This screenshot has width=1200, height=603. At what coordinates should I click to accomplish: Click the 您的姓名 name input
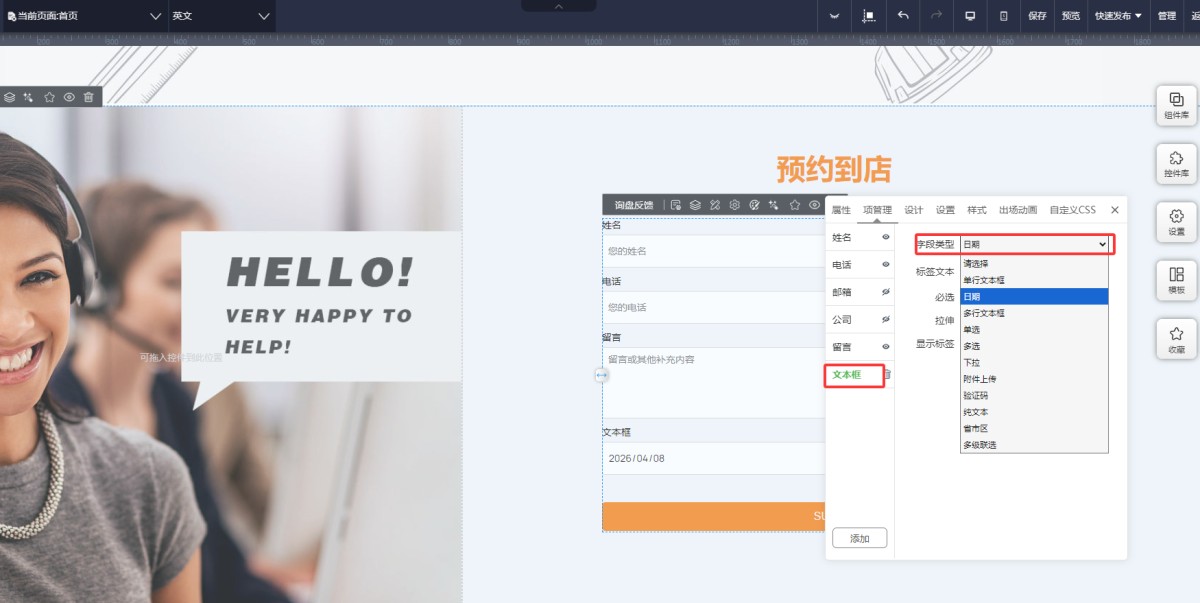point(714,251)
